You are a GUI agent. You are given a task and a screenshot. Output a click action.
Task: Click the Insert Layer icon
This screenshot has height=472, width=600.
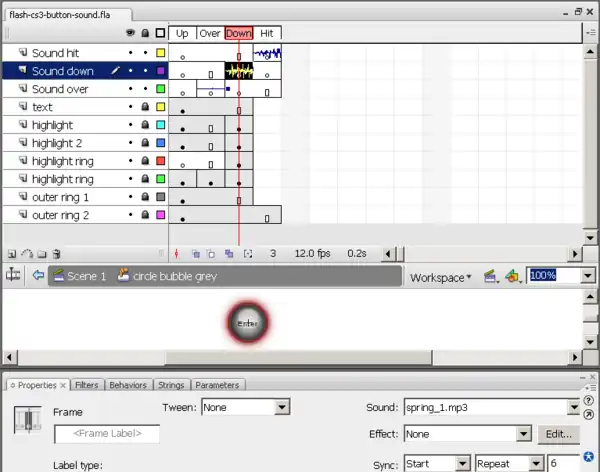12,254
